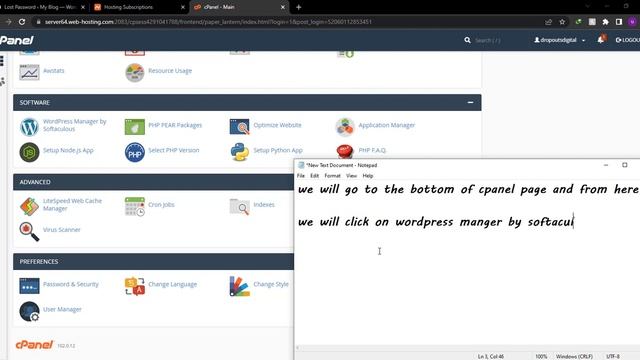Click the Select PHP Version icon

click(135, 152)
